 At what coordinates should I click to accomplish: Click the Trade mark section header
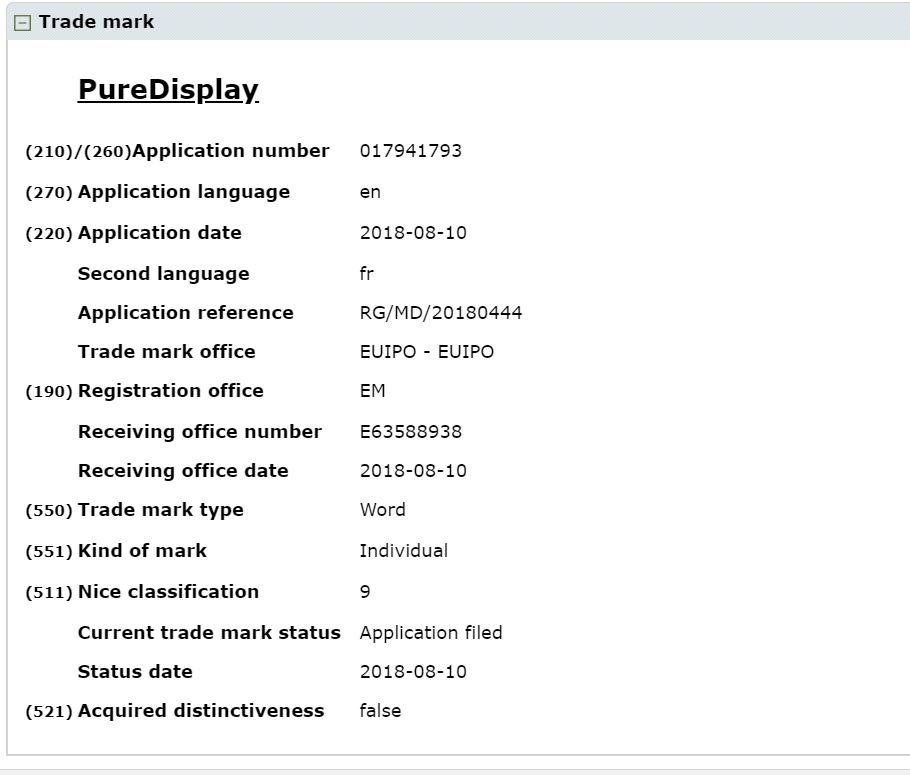97,20
